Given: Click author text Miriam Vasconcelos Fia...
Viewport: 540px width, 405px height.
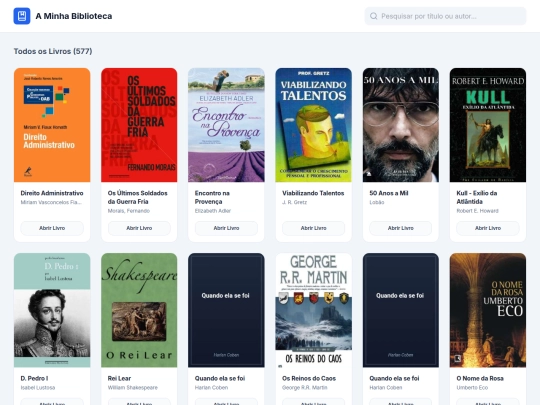Looking at the screenshot, I should [51, 202].
